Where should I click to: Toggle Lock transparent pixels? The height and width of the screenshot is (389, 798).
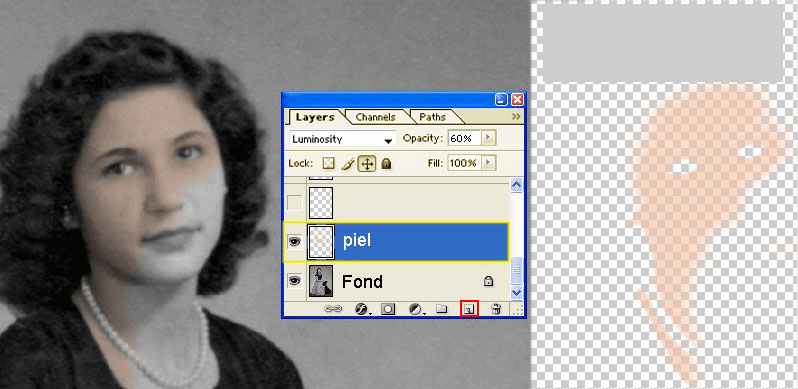[329, 164]
